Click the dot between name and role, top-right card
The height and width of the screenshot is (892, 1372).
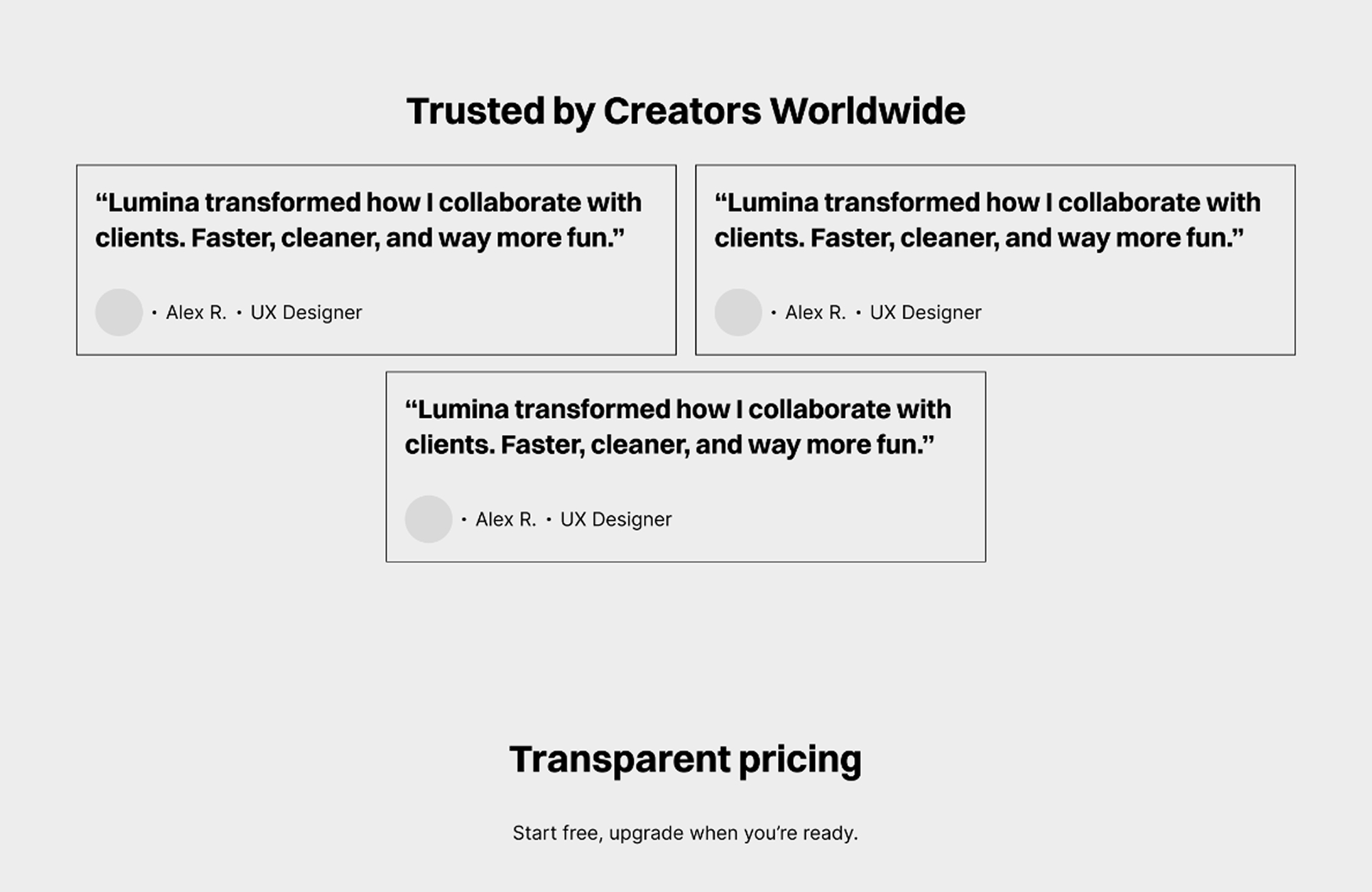(858, 313)
